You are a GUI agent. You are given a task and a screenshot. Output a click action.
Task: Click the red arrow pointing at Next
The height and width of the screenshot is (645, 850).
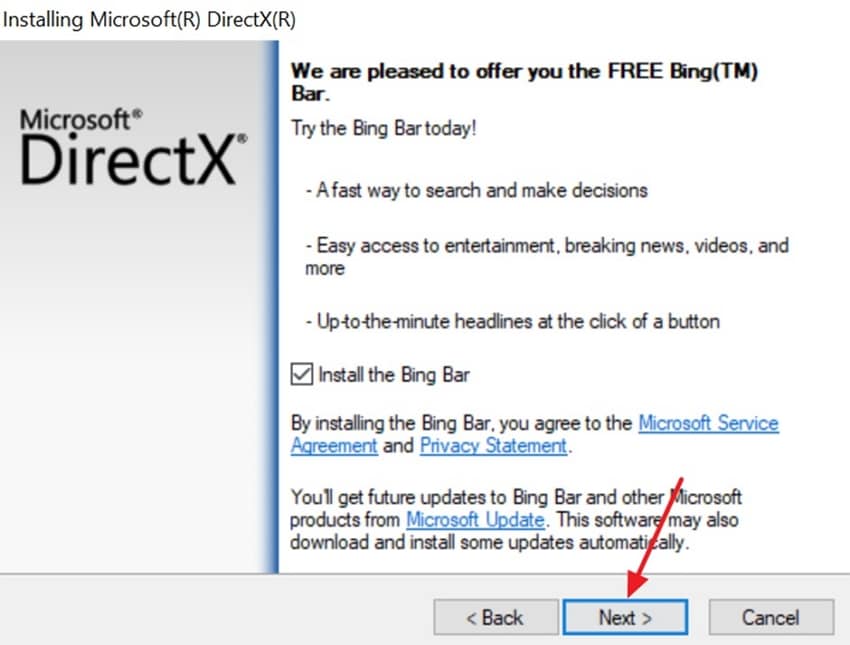pyautogui.click(x=653, y=537)
